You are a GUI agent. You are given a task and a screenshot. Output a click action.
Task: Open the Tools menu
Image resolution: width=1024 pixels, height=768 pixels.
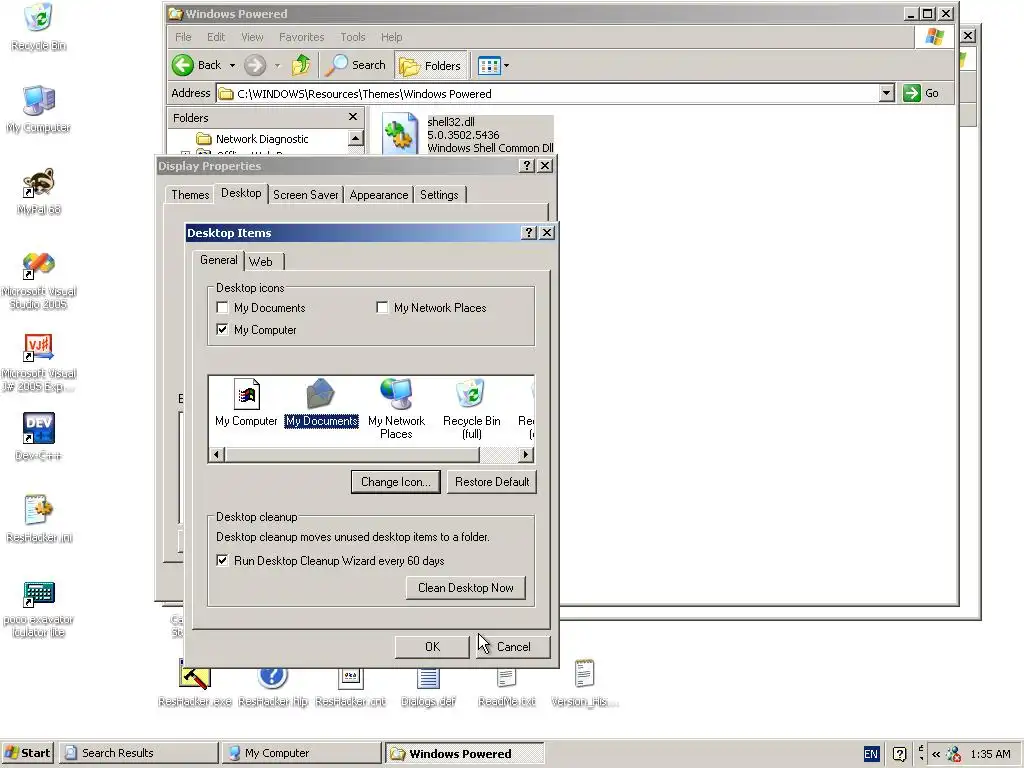pyautogui.click(x=353, y=37)
